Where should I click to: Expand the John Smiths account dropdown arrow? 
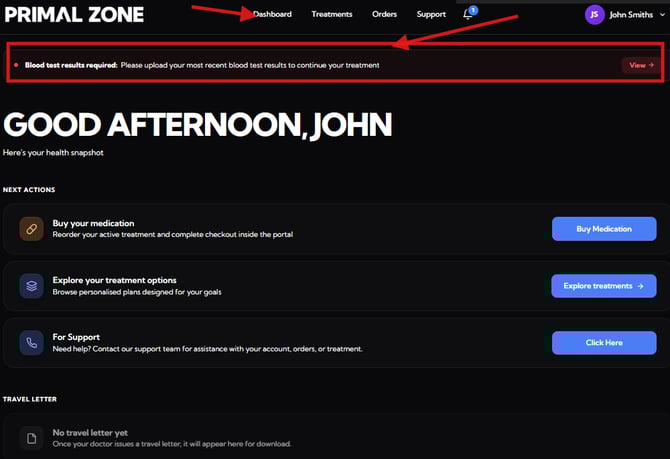pos(662,15)
